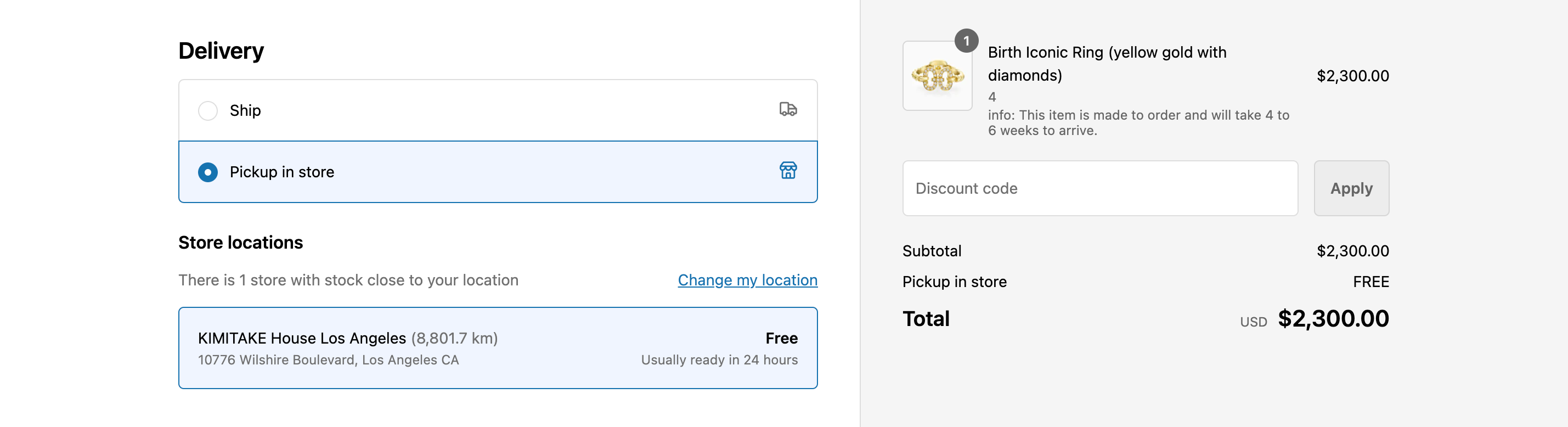Click the Usually ready in 24 hours text
1568x427 pixels.
(719, 360)
